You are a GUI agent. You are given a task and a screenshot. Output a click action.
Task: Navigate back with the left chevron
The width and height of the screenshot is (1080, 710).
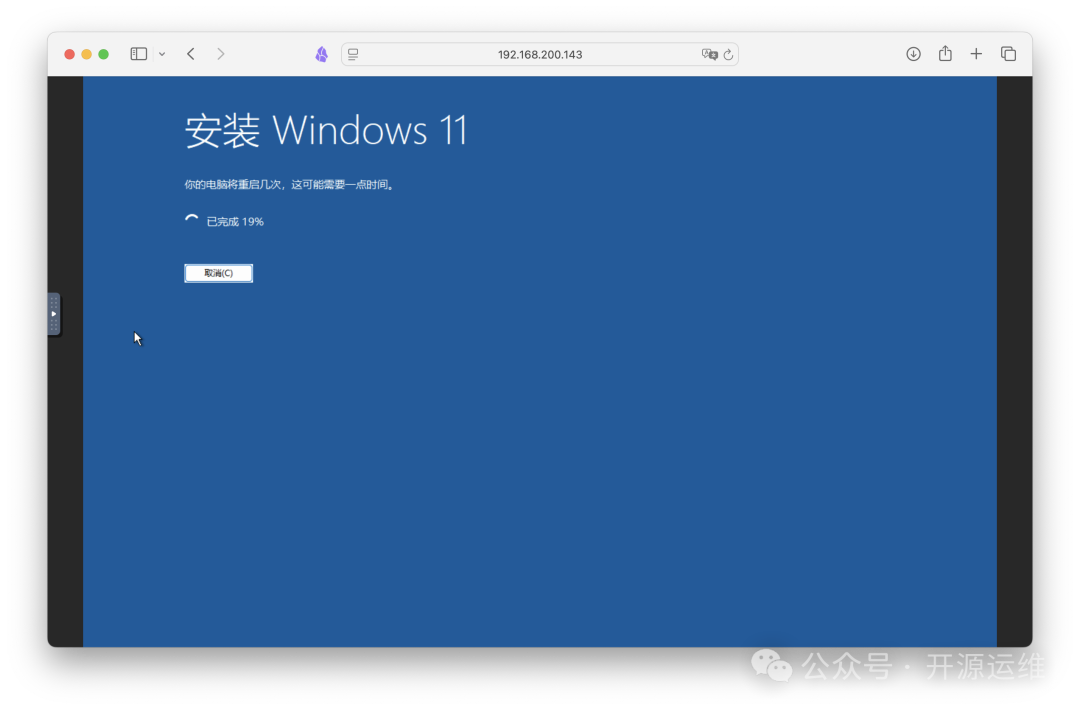pos(190,54)
